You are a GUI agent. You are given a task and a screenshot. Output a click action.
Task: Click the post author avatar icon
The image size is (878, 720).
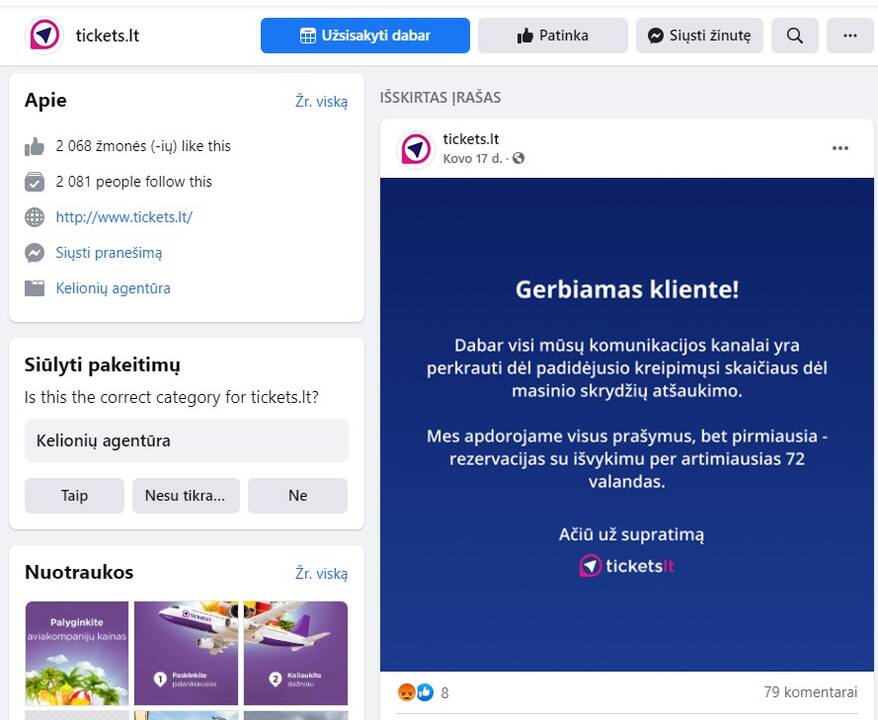point(415,149)
